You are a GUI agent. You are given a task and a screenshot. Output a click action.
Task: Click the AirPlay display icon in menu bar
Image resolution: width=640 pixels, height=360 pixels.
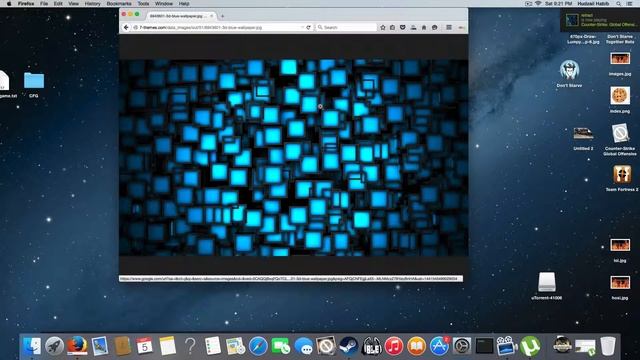[x=528, y=4]
